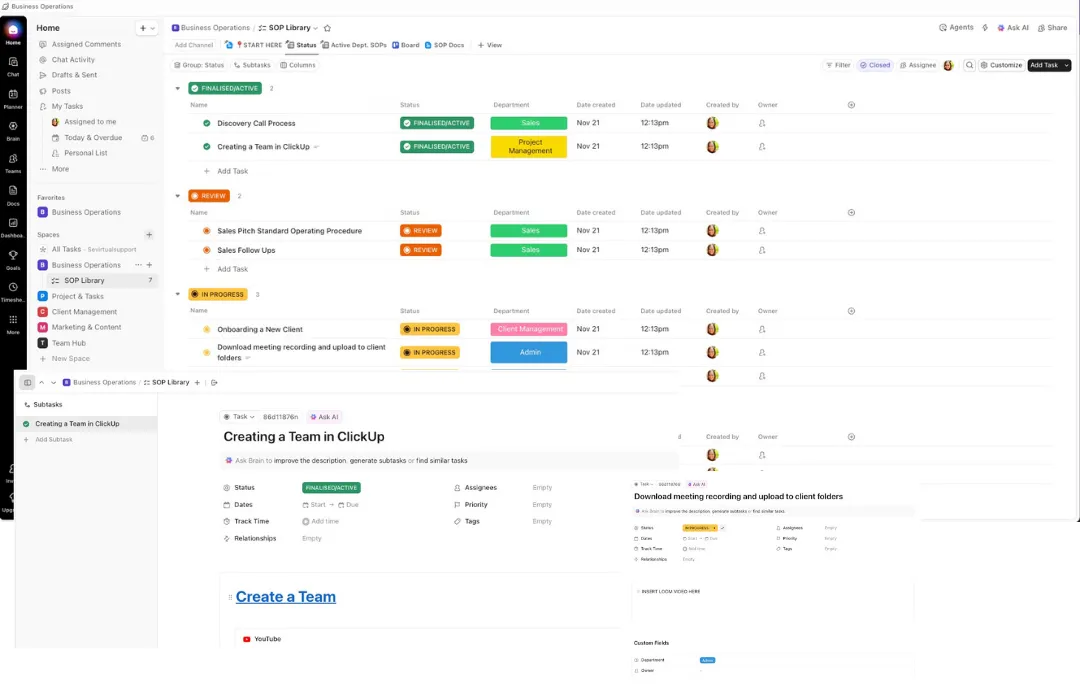The height and width of the screenshot is (700, 1080).
Task: Toggle status circle of Download meeting recording row
Action: 207,353
